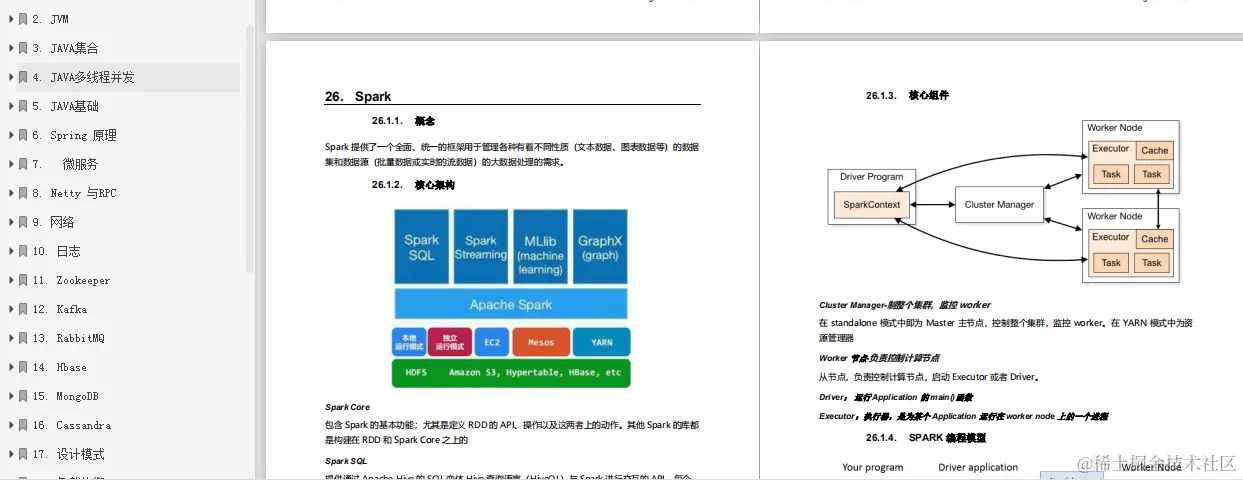The width and height of the screenshot is (1243, 480).
Task: Click the "26.1.2. 核心架构" subsection heading
Action: tap(413, 185)
